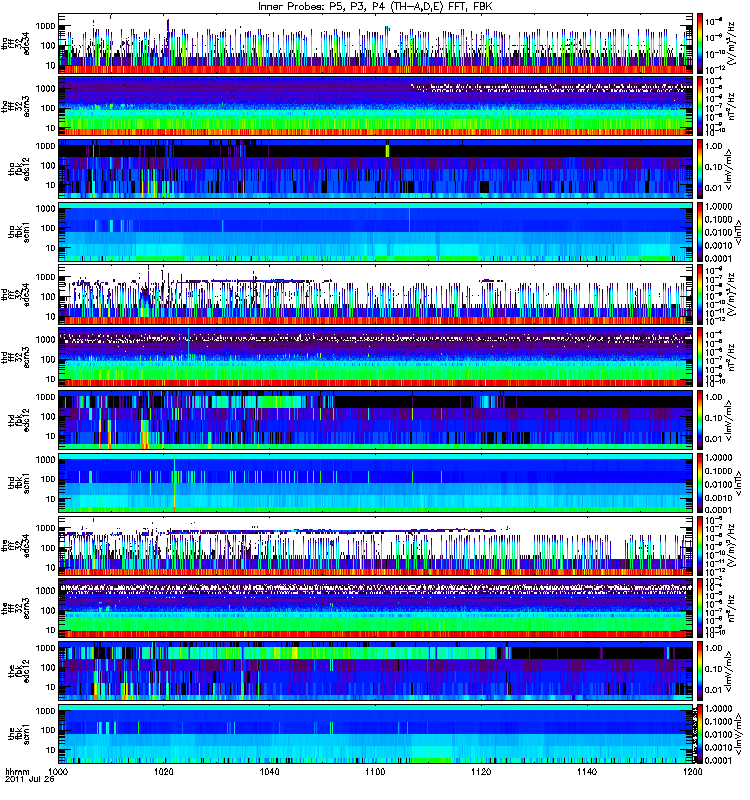Viewport: 750px width, 800px height.
Task: Select the tha fff 32 scm3 spectrogram panel
Action: coord(376,107)
